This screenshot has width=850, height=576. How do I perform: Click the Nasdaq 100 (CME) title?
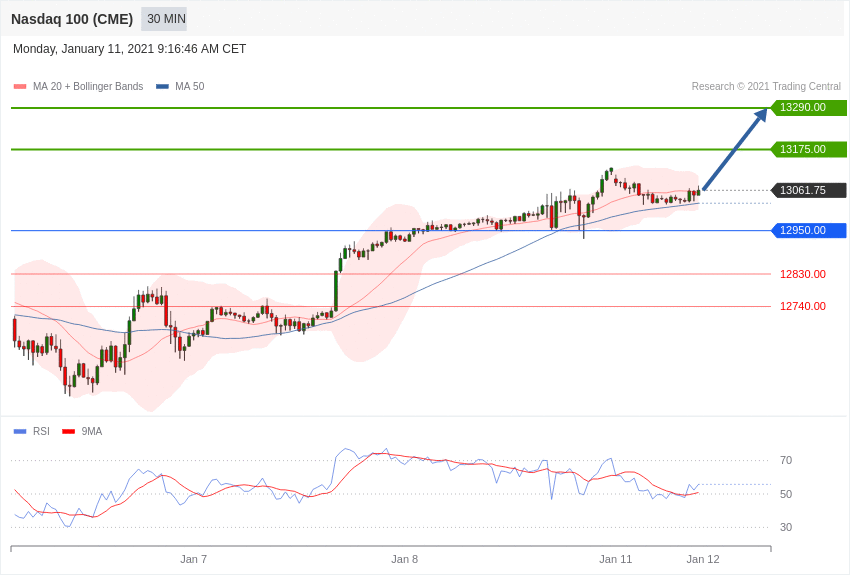[72, 19]
